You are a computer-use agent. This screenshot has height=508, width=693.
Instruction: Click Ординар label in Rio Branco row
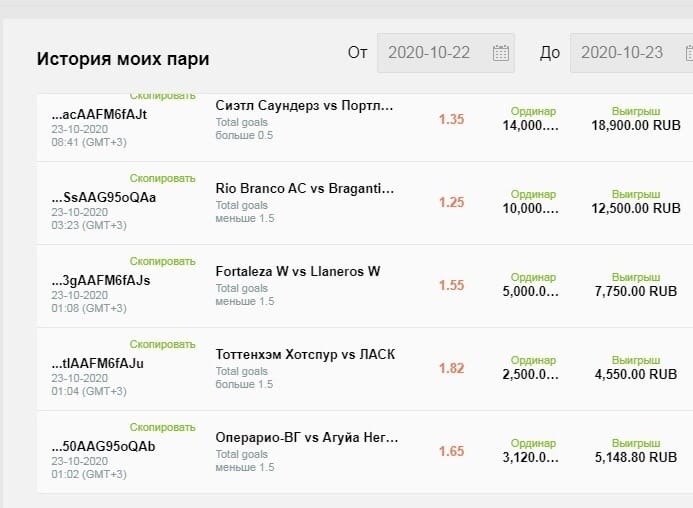533,195
